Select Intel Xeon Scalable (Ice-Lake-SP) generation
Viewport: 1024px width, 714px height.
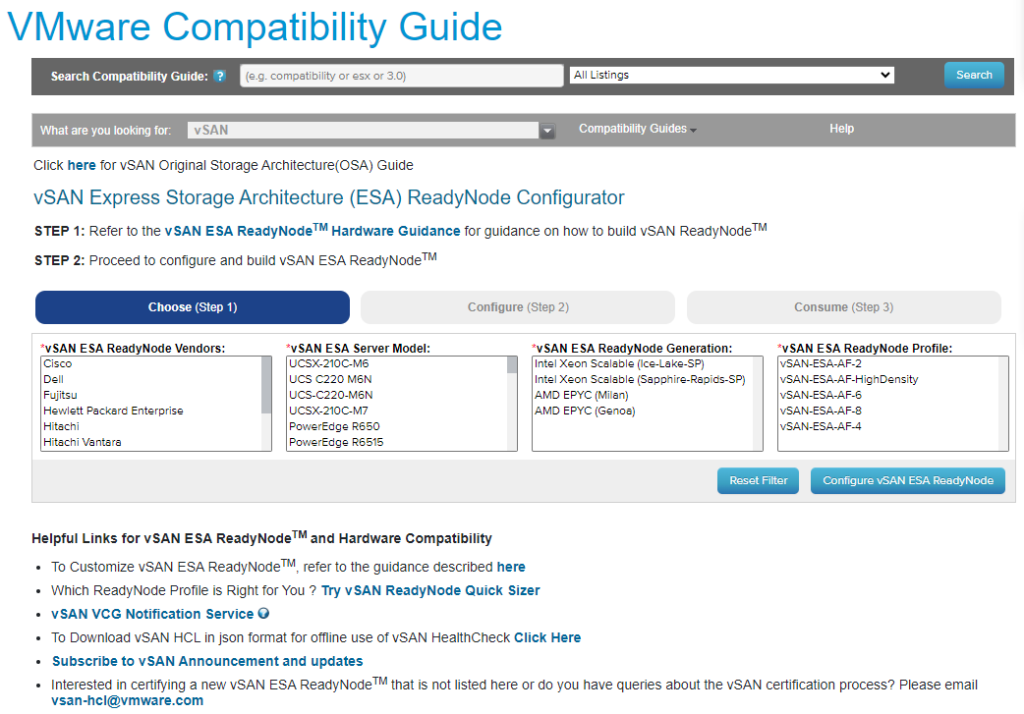643,364
